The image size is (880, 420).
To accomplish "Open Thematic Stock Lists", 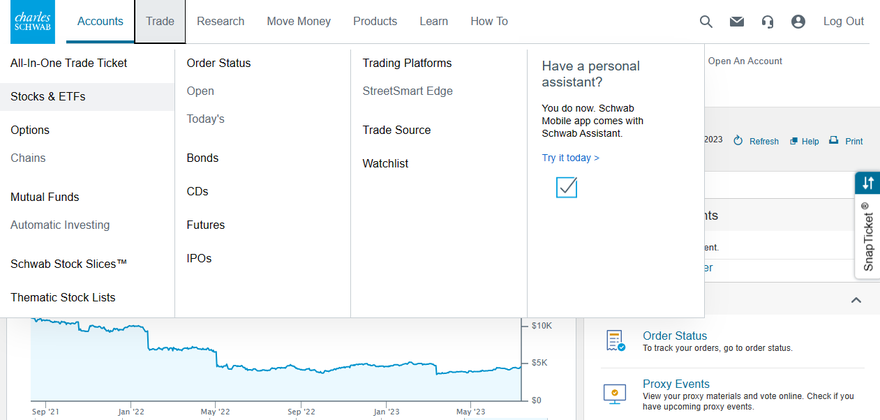I will tap(63, 298).
